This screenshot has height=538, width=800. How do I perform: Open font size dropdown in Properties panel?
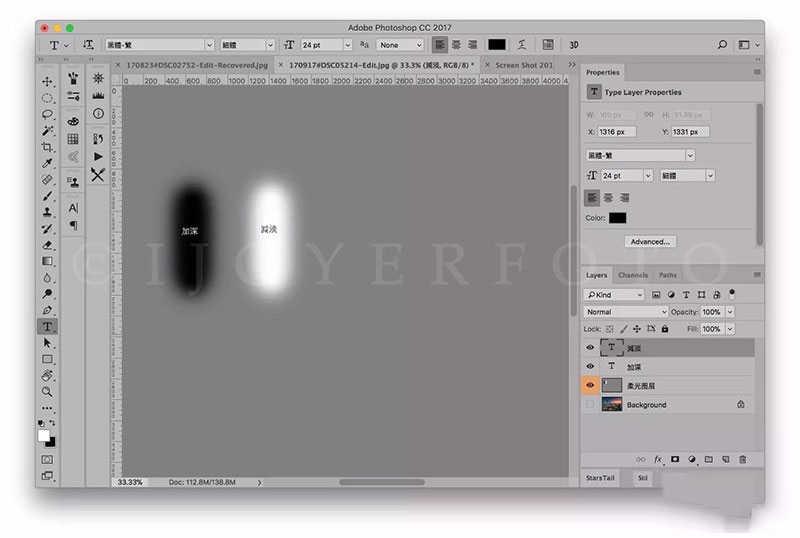(648, 176)
